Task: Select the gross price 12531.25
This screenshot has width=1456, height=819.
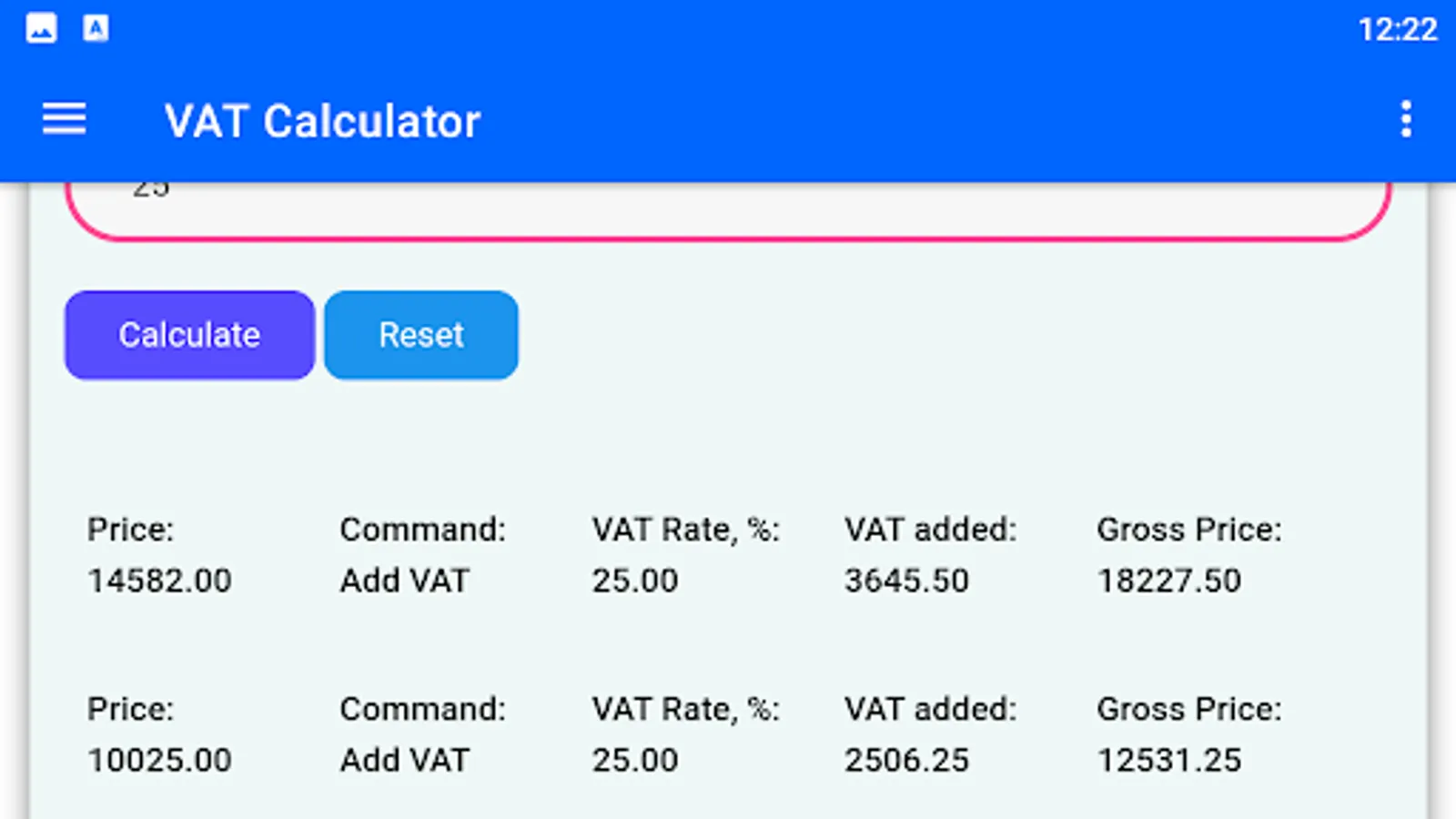Action: pos(1168,760)
